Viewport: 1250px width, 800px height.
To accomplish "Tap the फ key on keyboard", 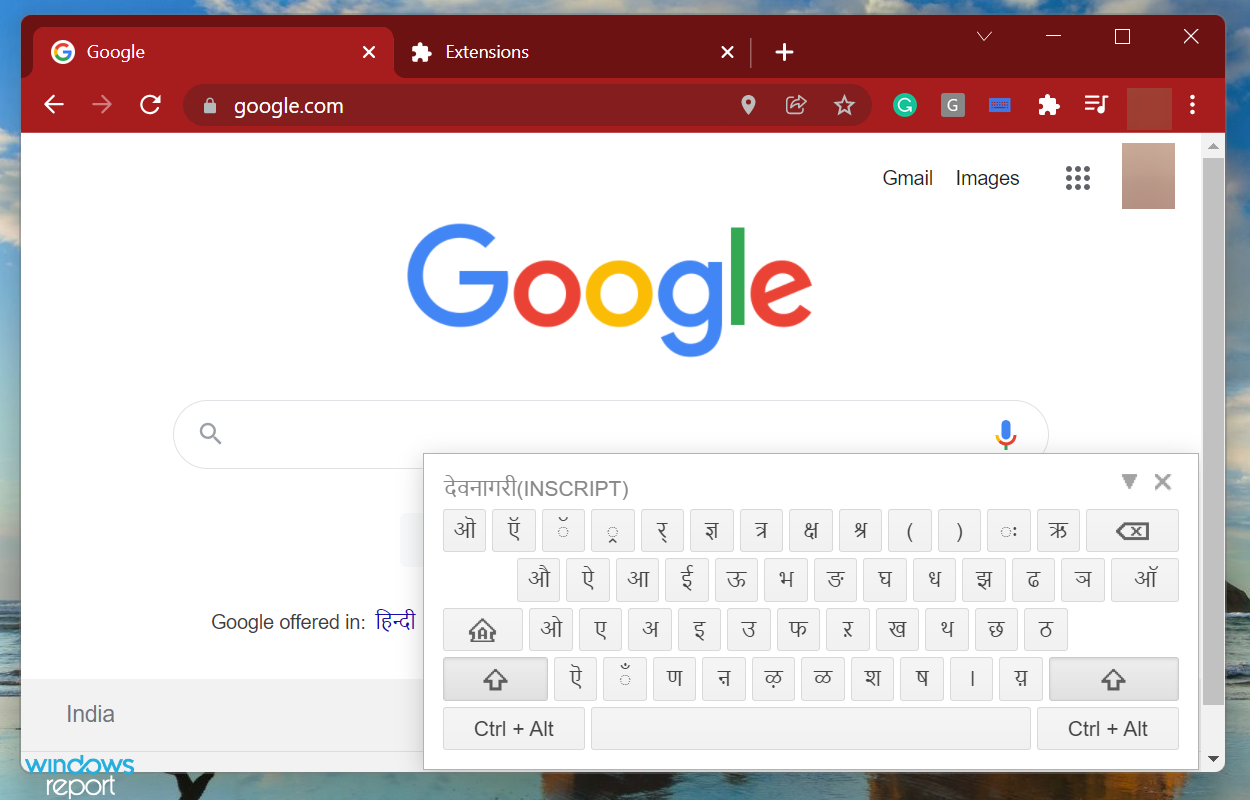I will click(x=798, y=630).
